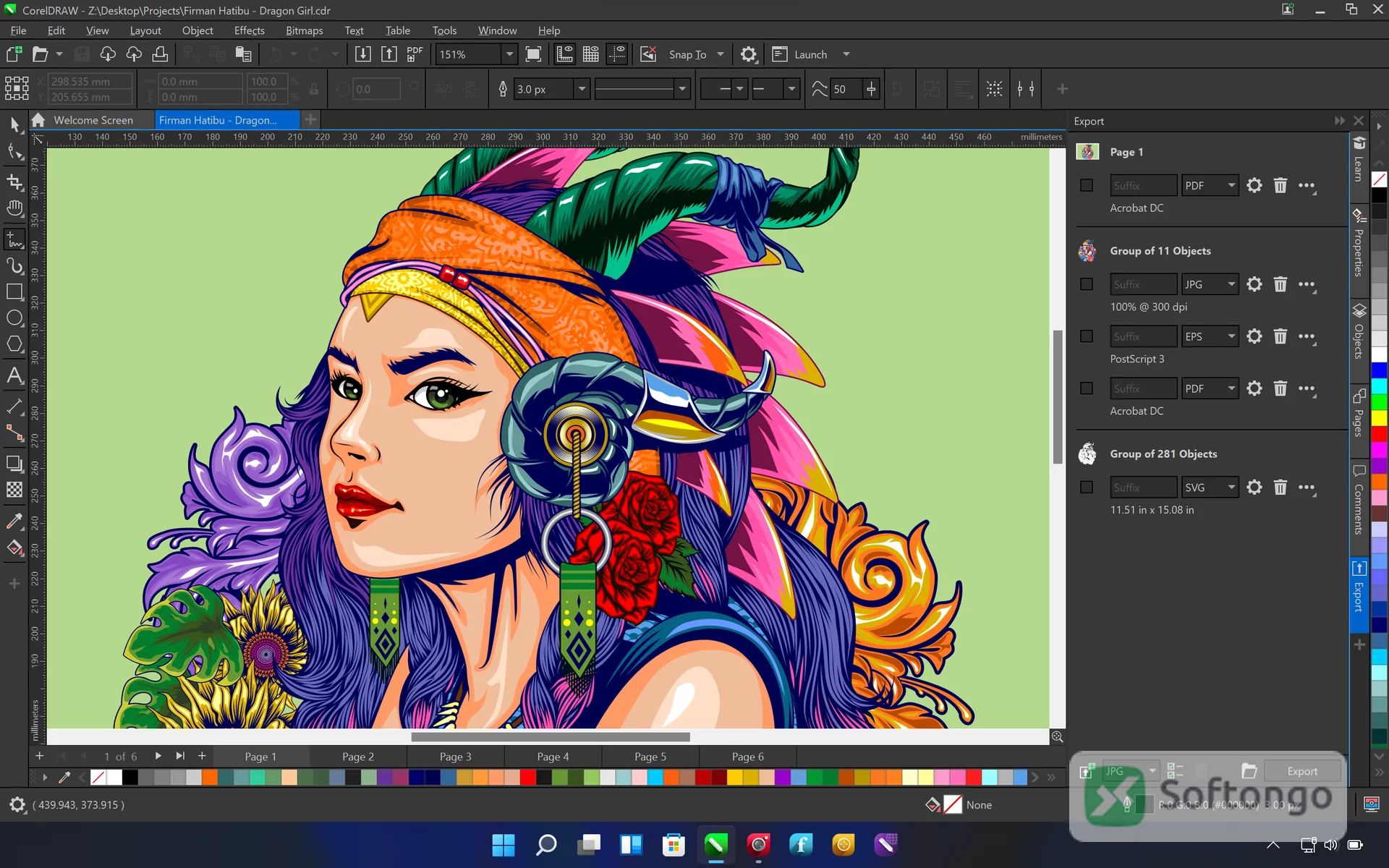This screenshot has width=1389, height=868.
Task: Change JPG format dropdown
Action: (x=1210, y=284)
